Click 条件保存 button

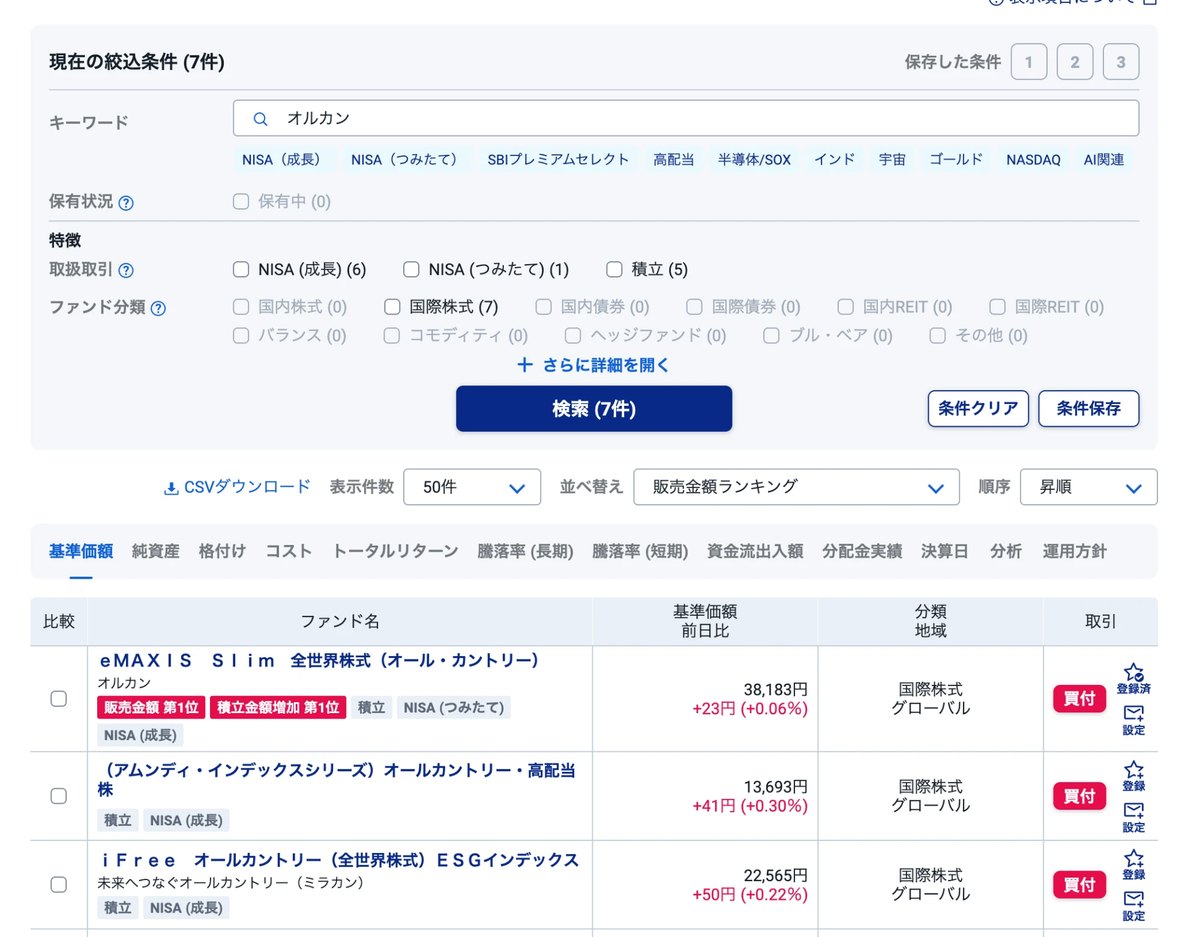click(x=1089, y=408)
